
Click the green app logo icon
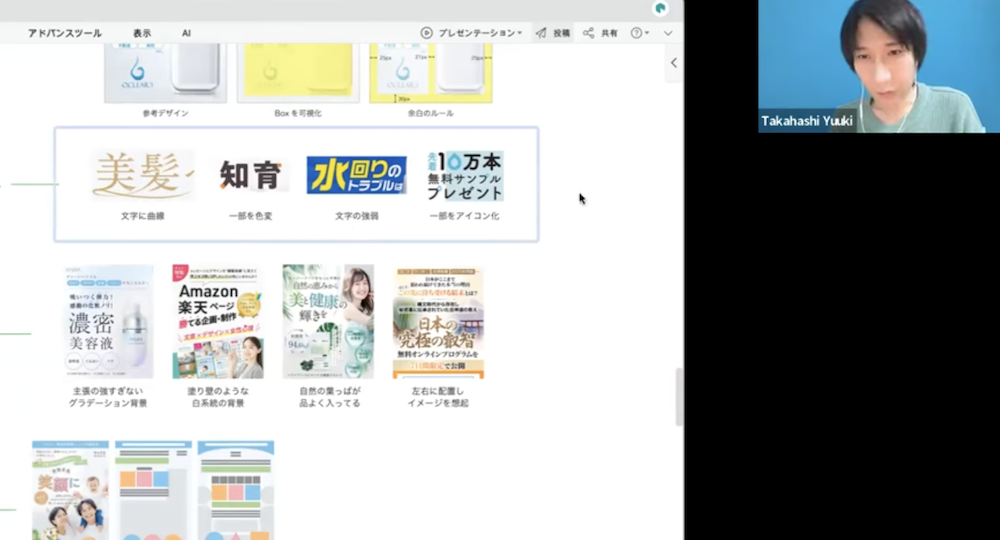(661, 8)
